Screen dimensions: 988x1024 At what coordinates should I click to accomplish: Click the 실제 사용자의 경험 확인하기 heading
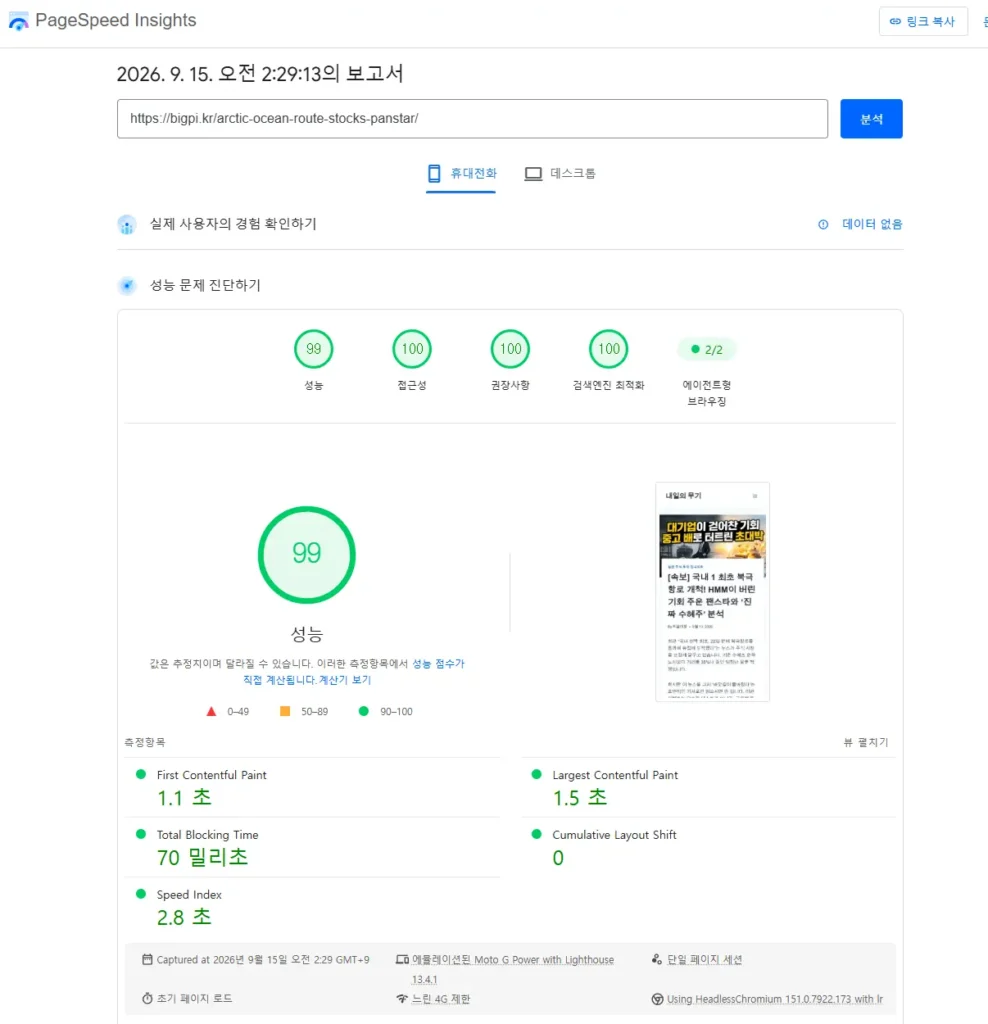pyautogui.click(x=233, y=224)
